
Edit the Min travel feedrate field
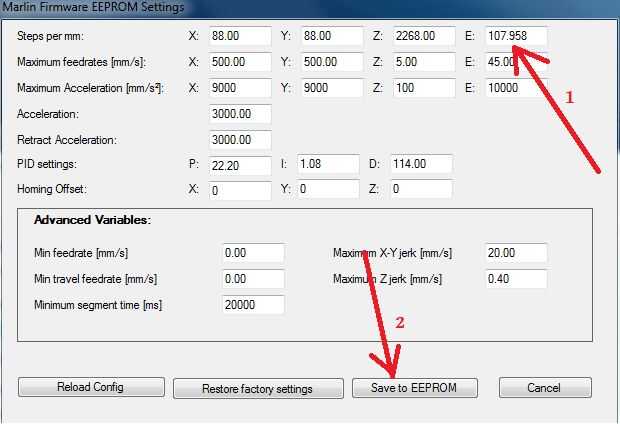(x=253, y=279)
